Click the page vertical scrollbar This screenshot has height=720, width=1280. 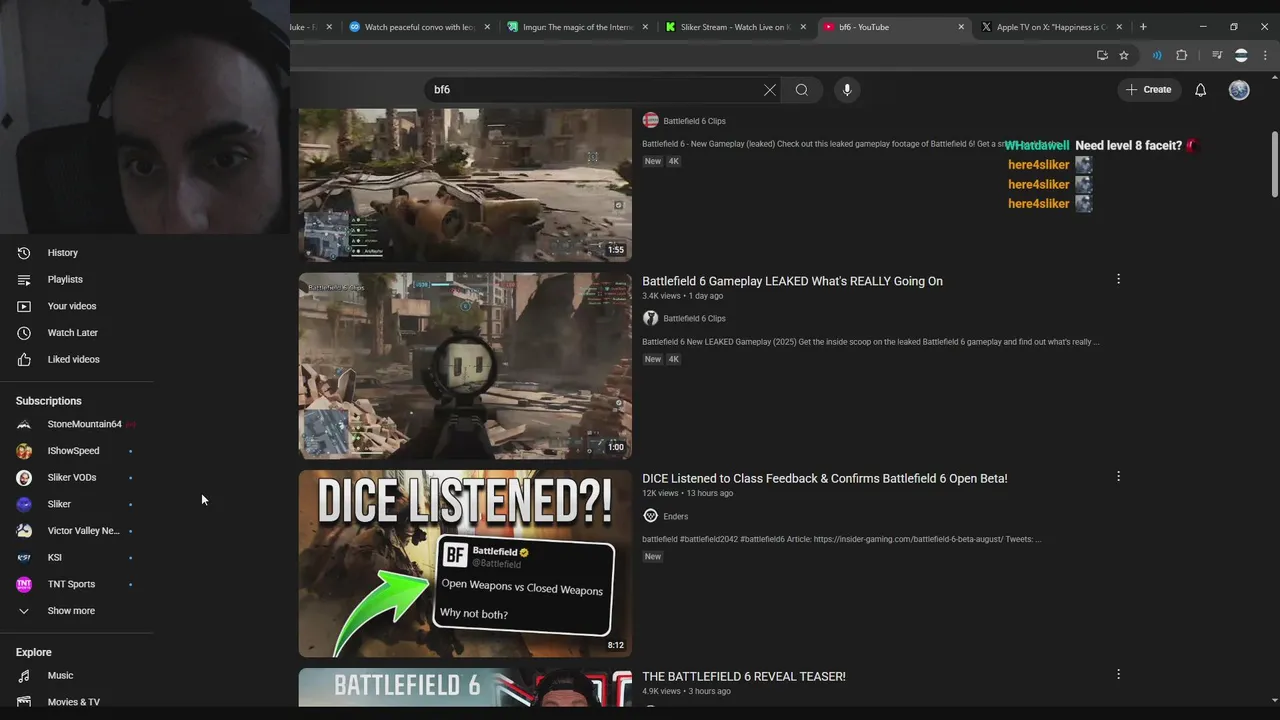click(x=1274, y=165)
